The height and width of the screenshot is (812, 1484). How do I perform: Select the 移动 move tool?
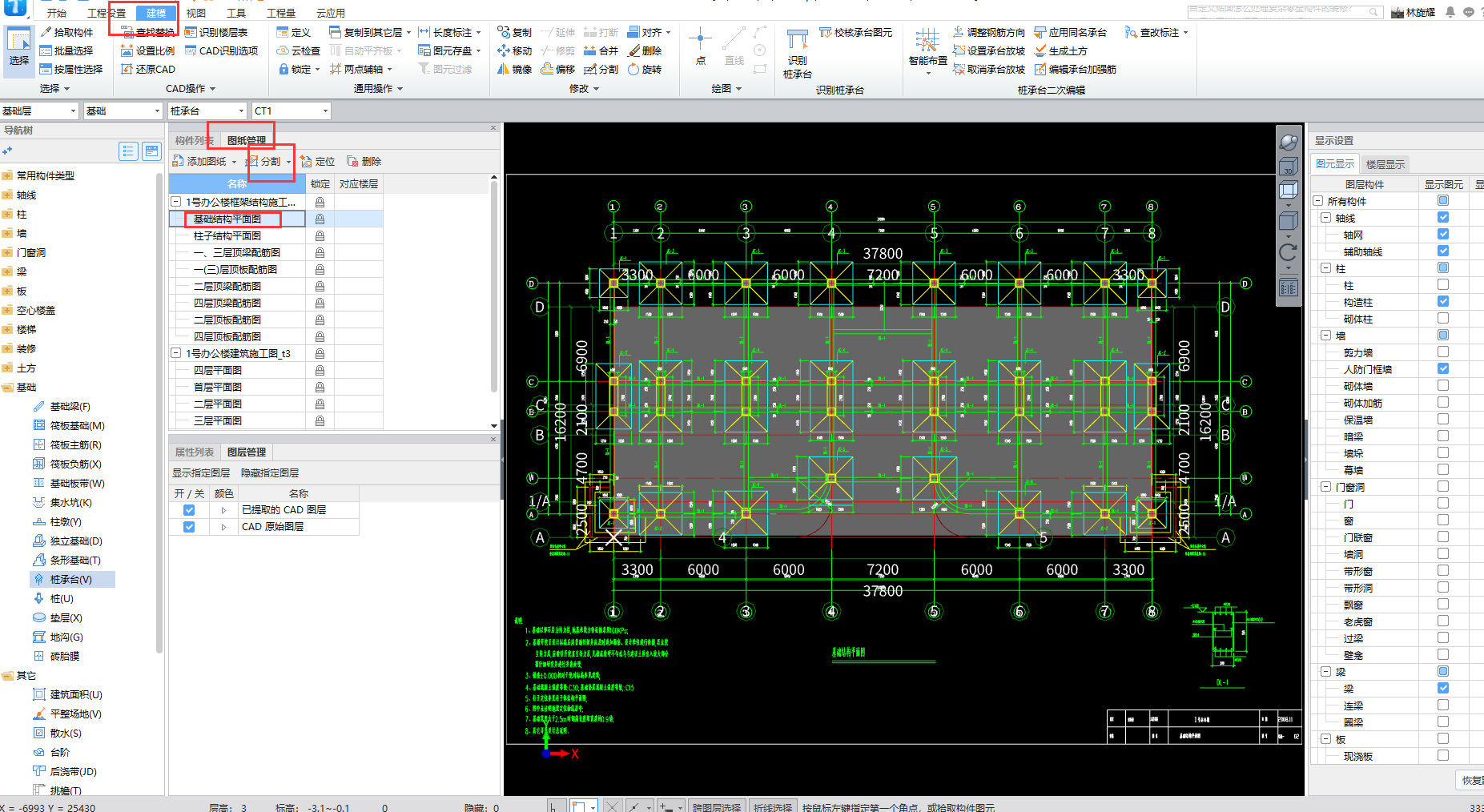point(514,50)
